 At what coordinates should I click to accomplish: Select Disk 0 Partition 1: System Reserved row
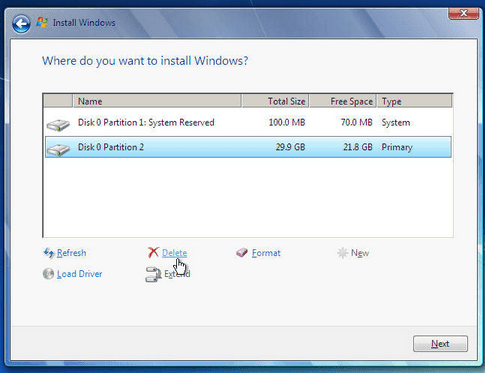248,123
